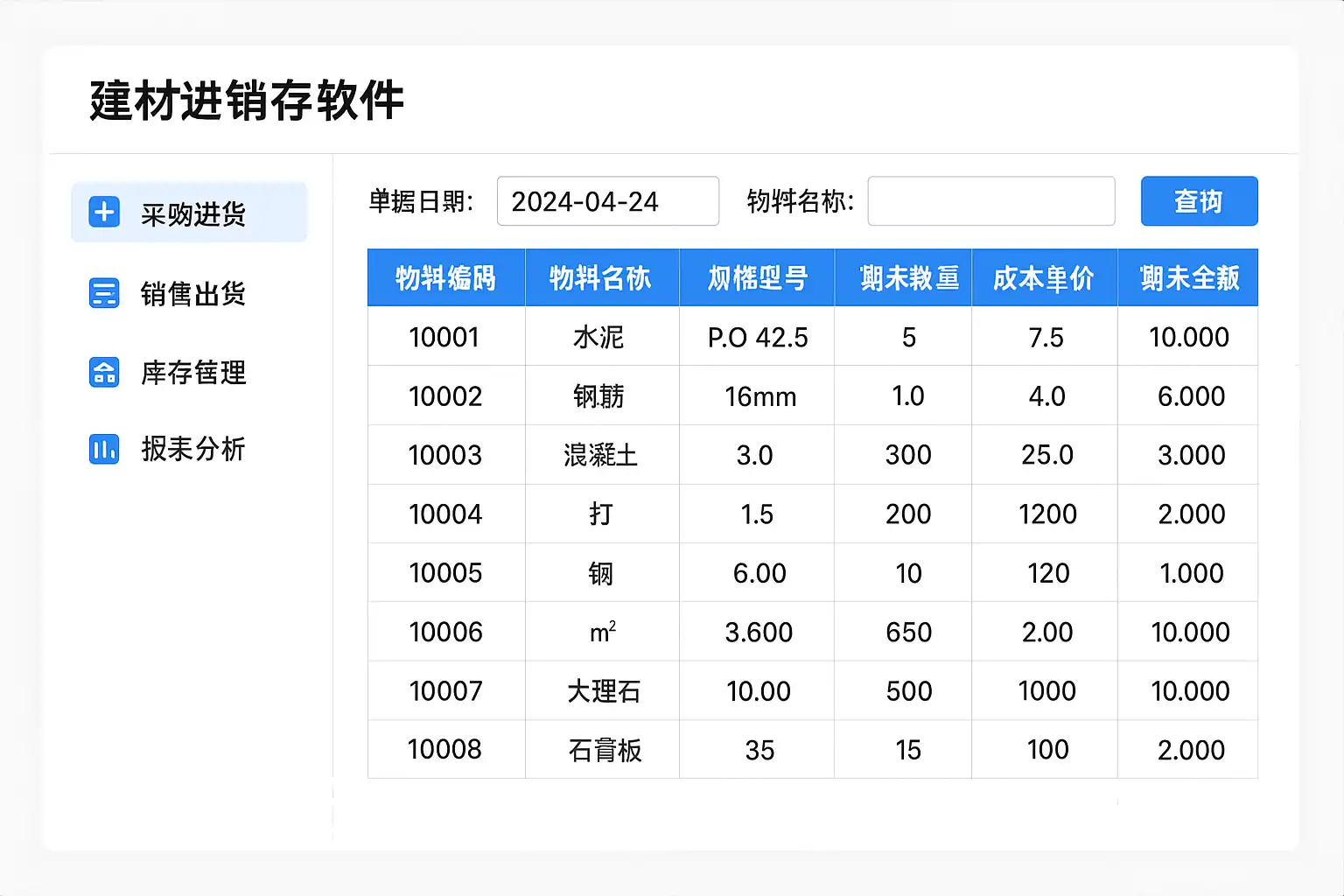Screen dimensions: 1344x896
Task: Click the 石膏板 cell in row 10008
Action: click(603, 750)
